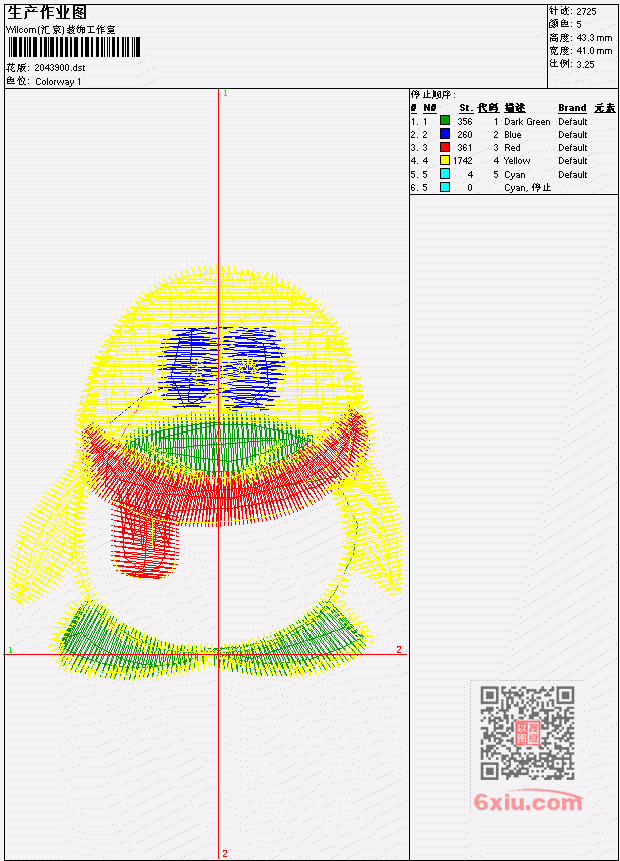Click the "N#" column header
The image size is (620, 861).
429,108
